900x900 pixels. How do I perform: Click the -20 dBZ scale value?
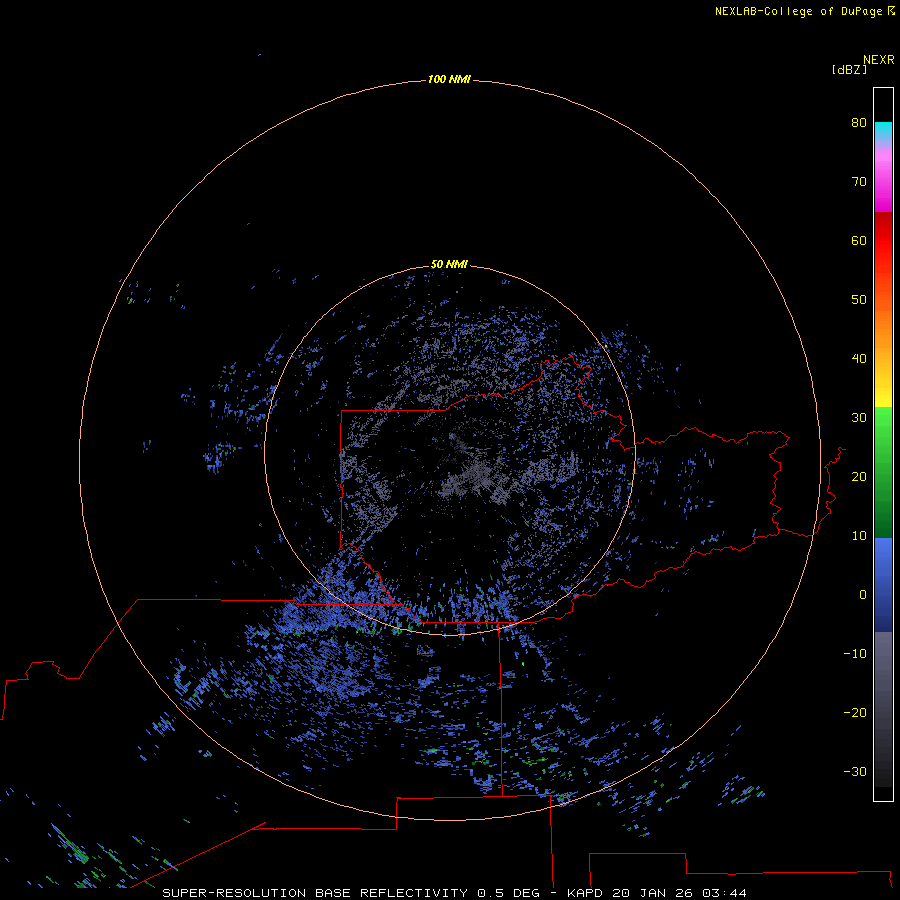click(855, 712)
